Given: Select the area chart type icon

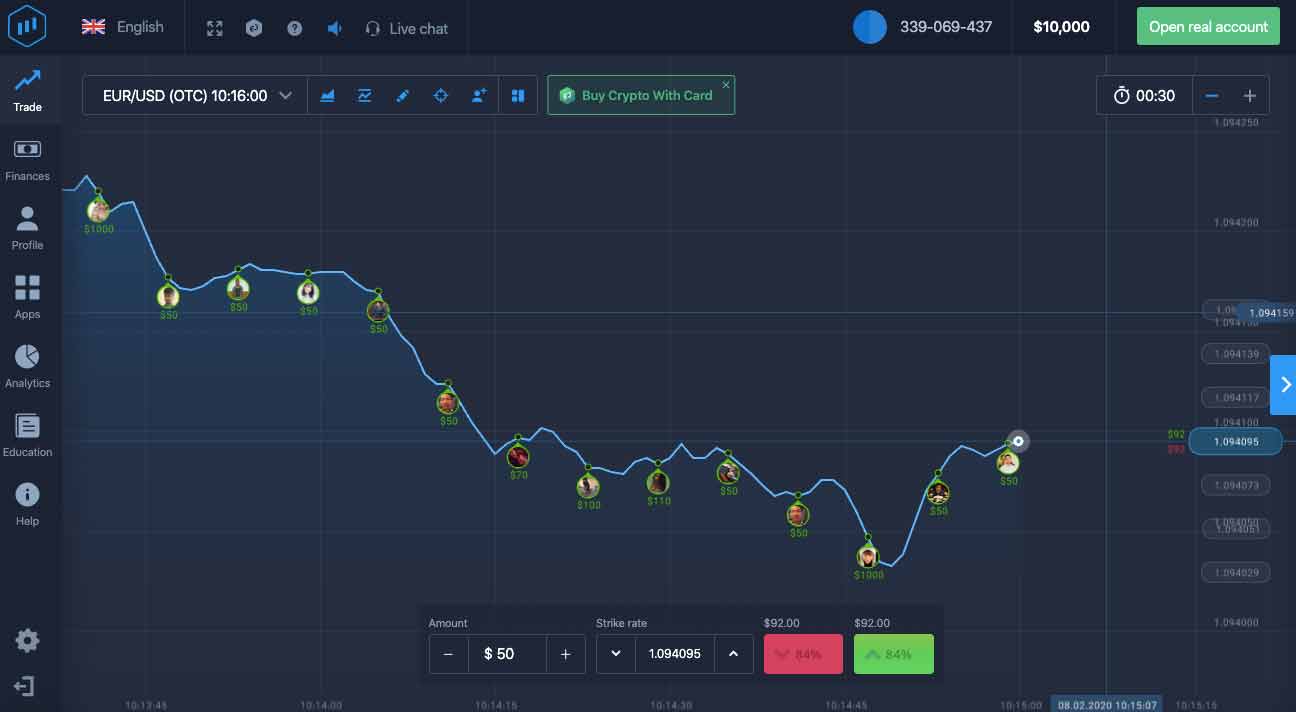Looking at the screenshot, I should pyautogui.click(x=327, y=95).
